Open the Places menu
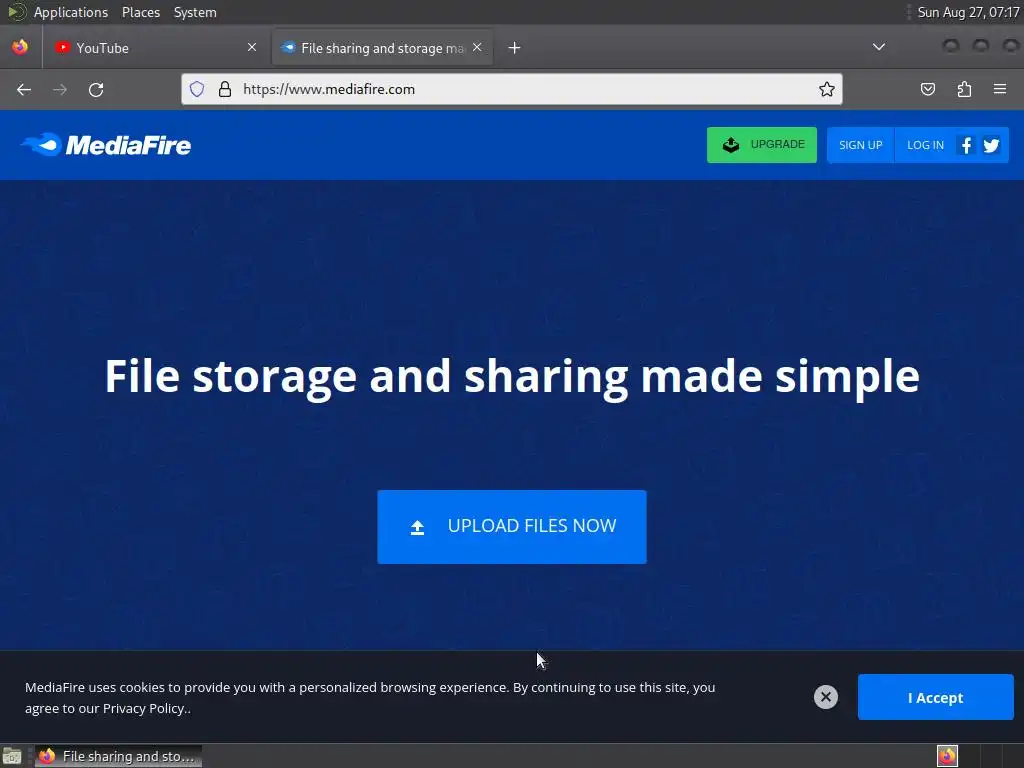 tap(140, 12)
